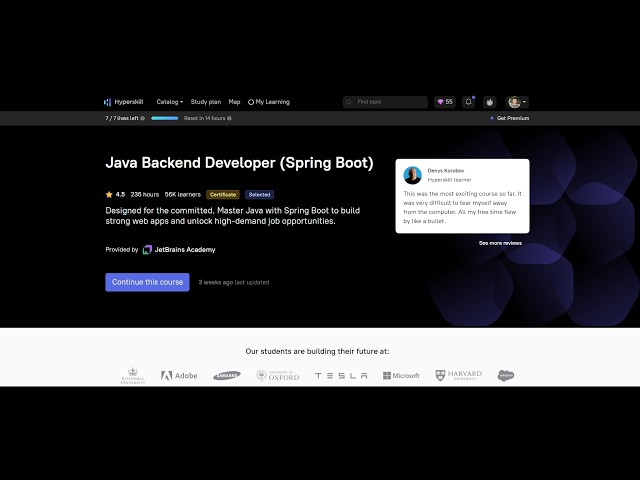Image resolution: width=640 pixels, height=480 pixels.
Task: Click the '7 / 7 lives left' text
Action: click(122, 118)
